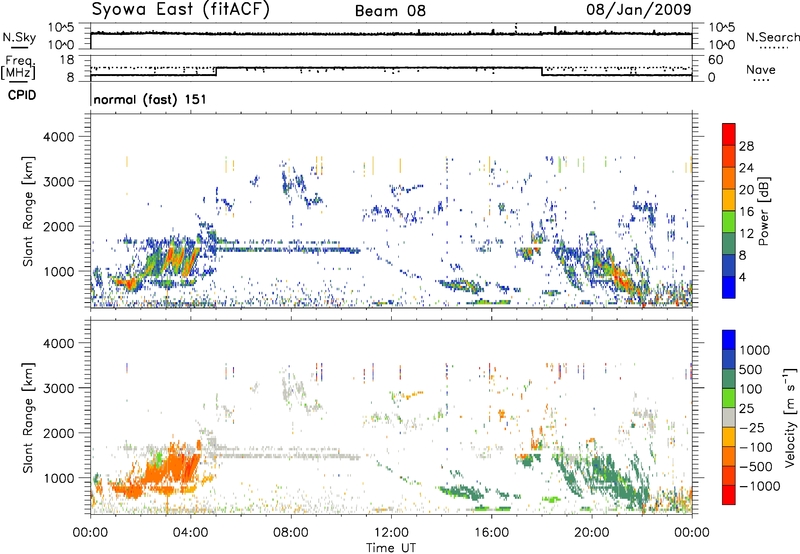800x554 pixels.
Task: Click the '1000' label on Velocity colorbar
Action: [x=755, y=350]
